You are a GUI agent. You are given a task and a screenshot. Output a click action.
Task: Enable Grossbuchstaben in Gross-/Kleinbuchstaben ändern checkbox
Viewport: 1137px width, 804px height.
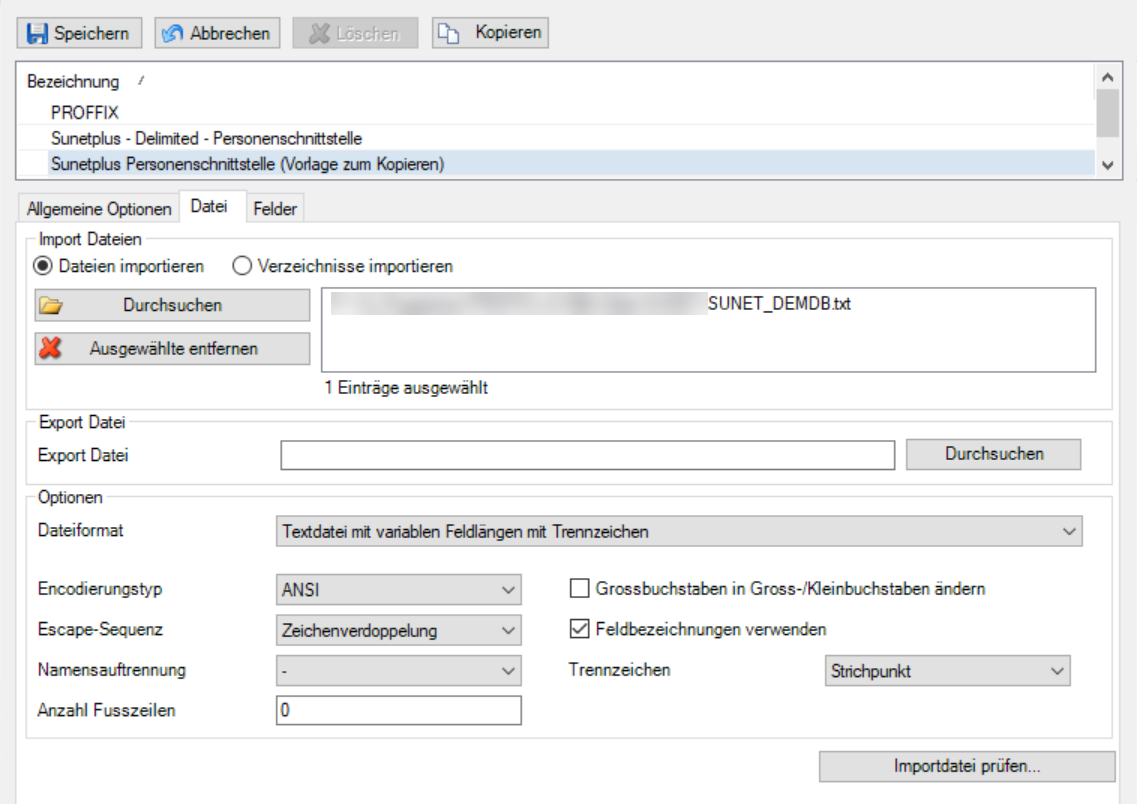pos(579,588)
